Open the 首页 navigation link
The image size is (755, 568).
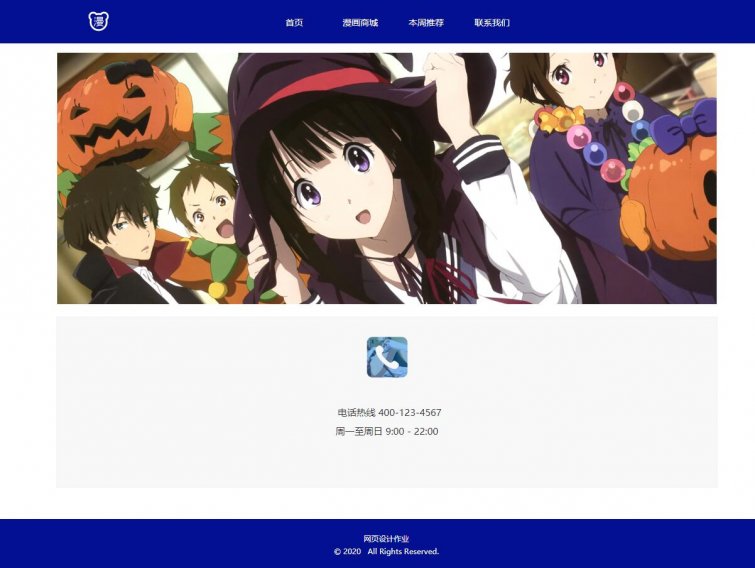[294, 23]
